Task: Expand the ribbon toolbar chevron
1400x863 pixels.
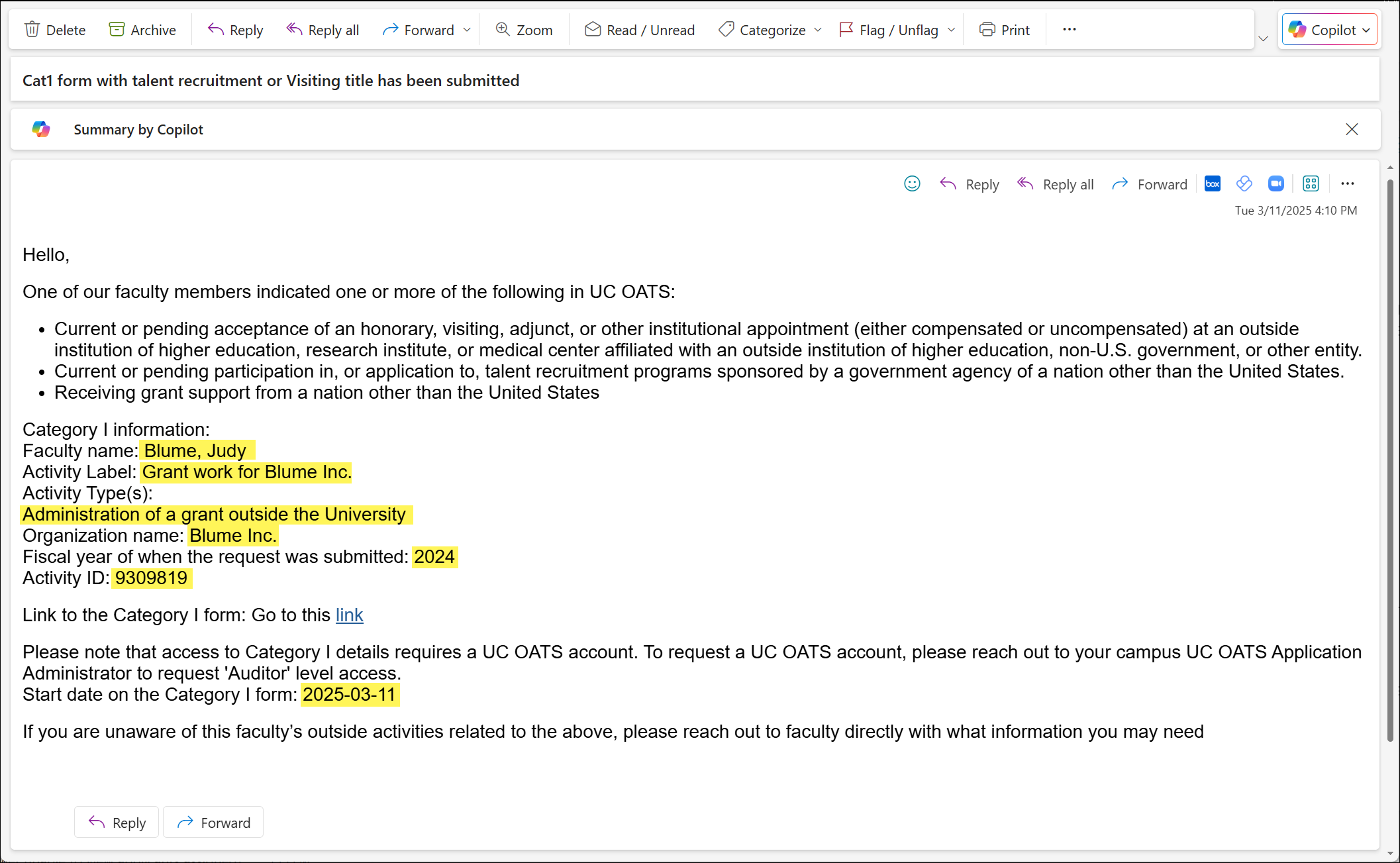Action: click(1263, 38)
